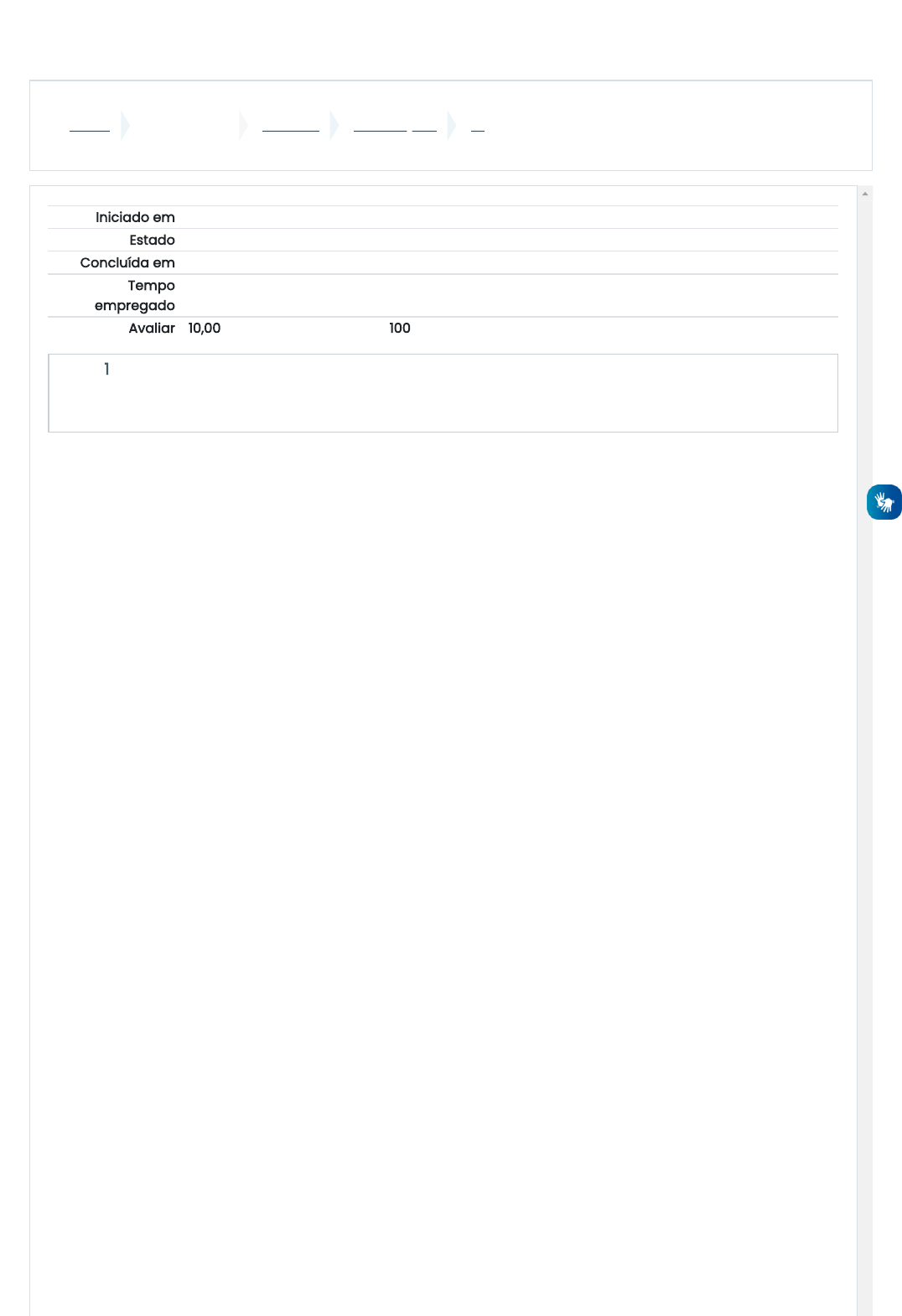
Task: Open the breadcrumb link after the second chevron
Action: point(291,126)
